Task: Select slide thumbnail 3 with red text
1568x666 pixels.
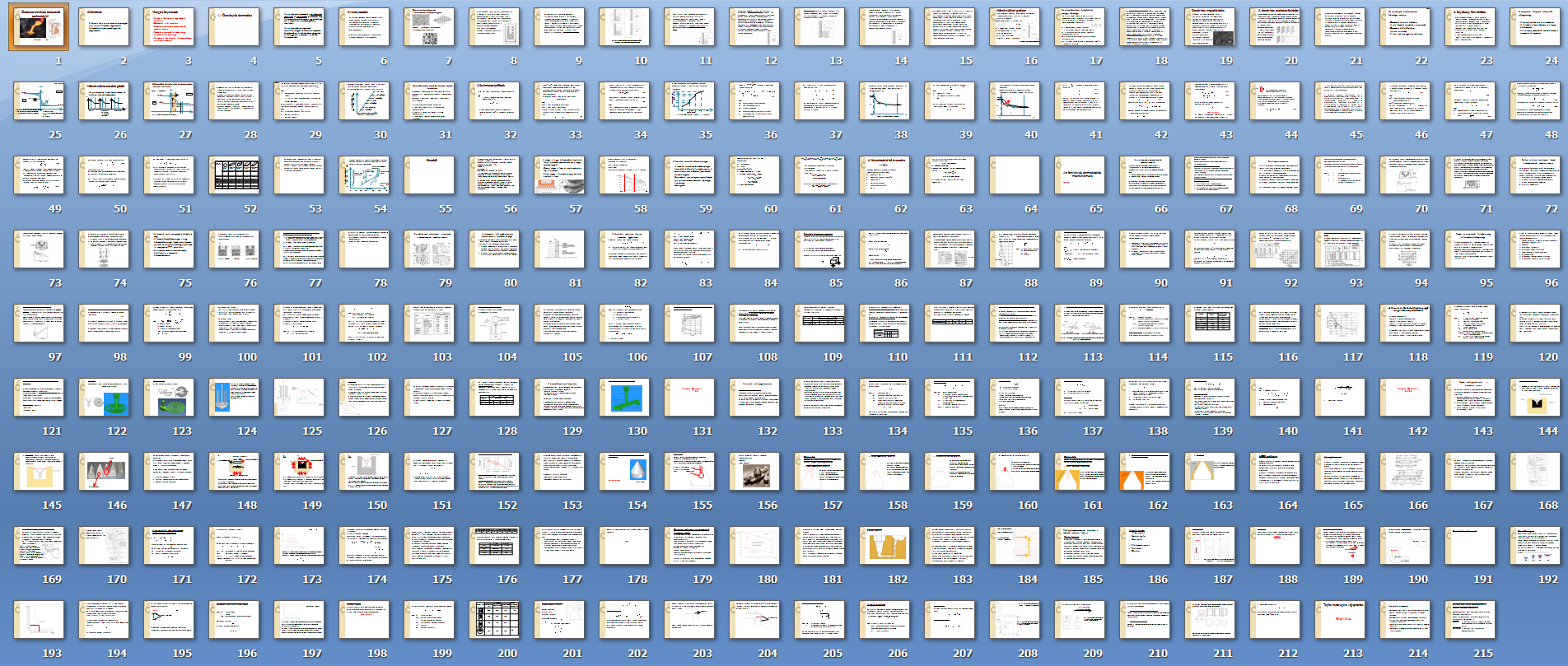Action: [169, 27]
